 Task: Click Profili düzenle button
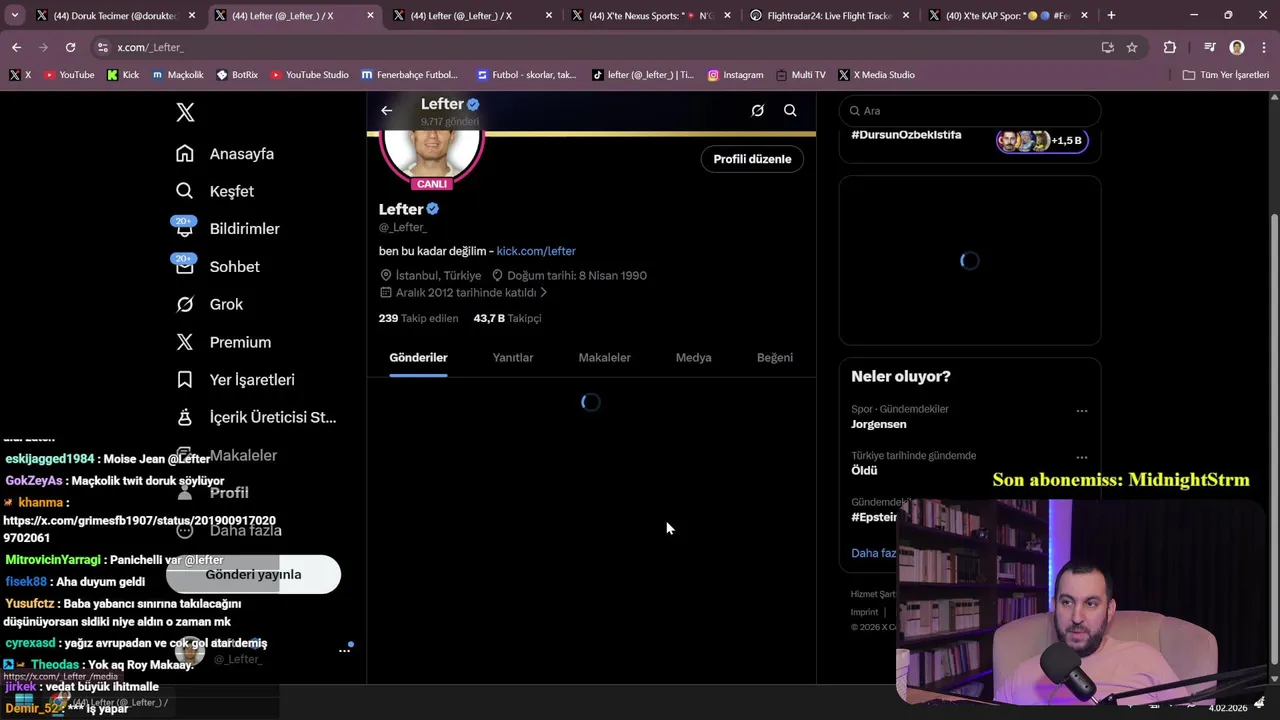(752, 159)
